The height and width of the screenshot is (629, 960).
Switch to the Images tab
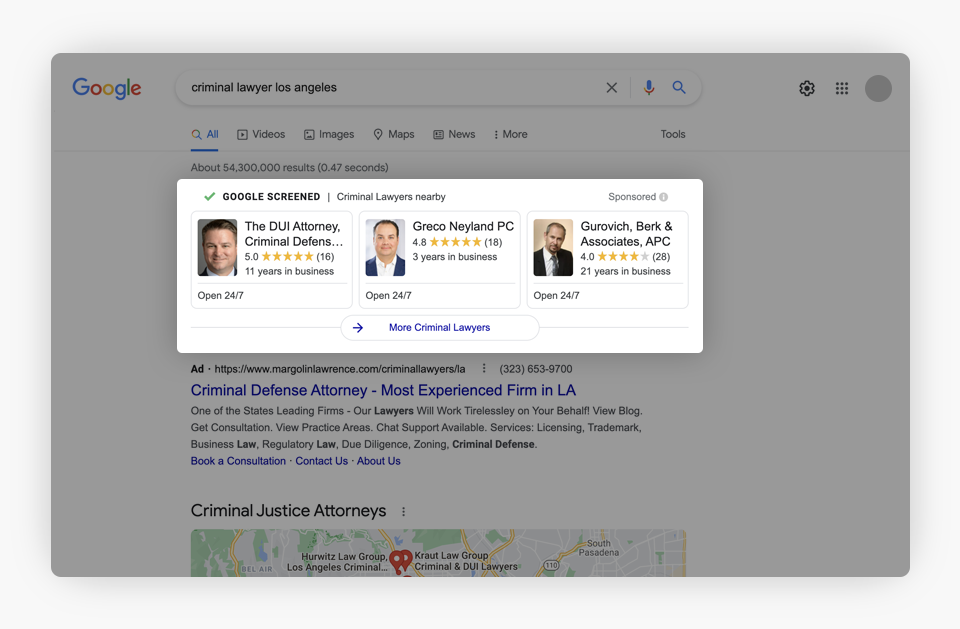(329, 134)
